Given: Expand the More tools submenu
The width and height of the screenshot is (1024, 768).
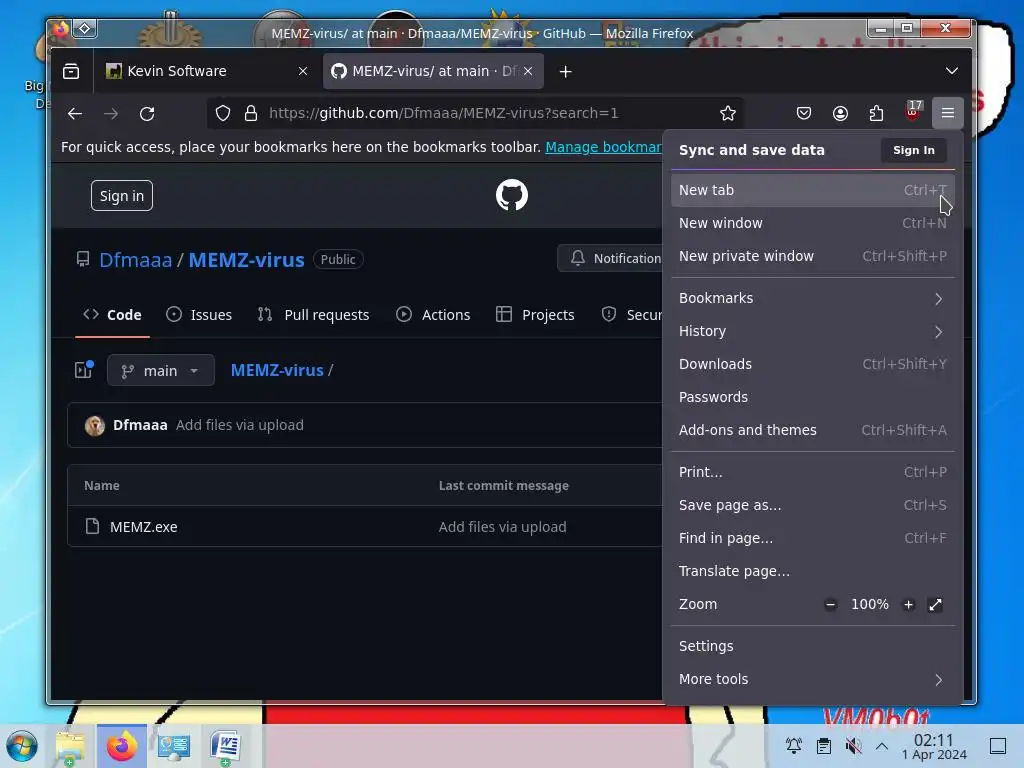Looking at the screenshot, I should (812, 679).
